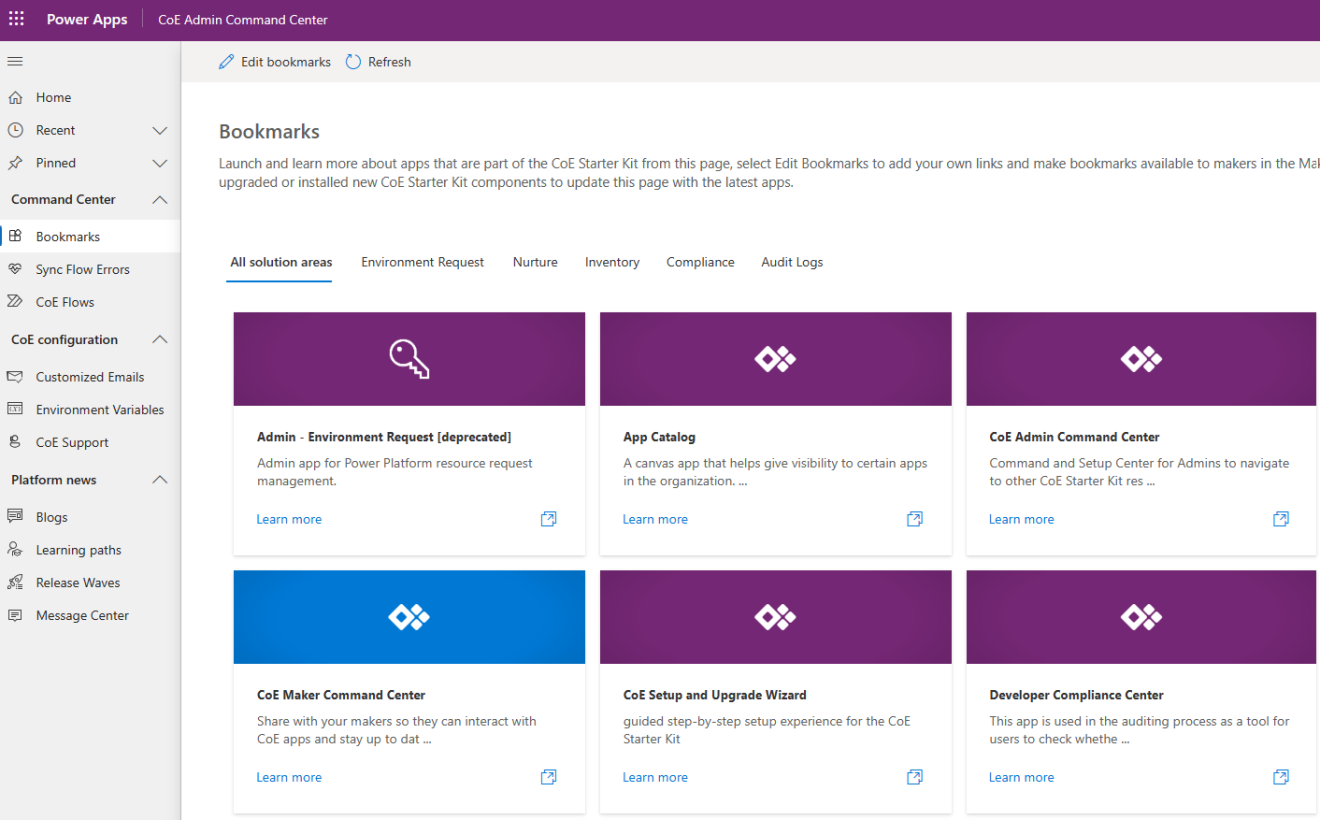1320x820 pixels.
Task: Click the Refresh circular arrow icon
Action: [353, 62]
